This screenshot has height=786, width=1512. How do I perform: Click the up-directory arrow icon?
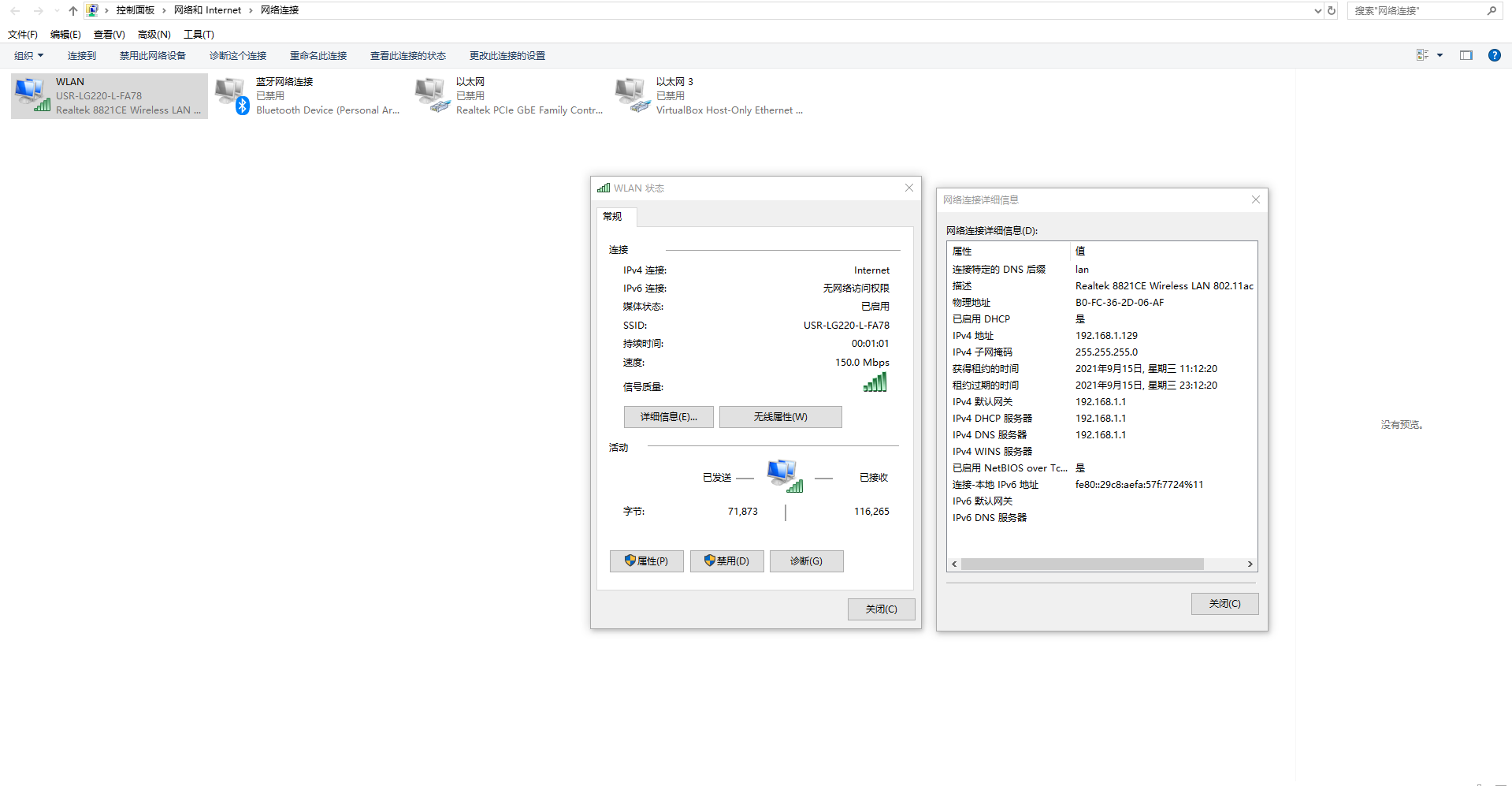73,10
